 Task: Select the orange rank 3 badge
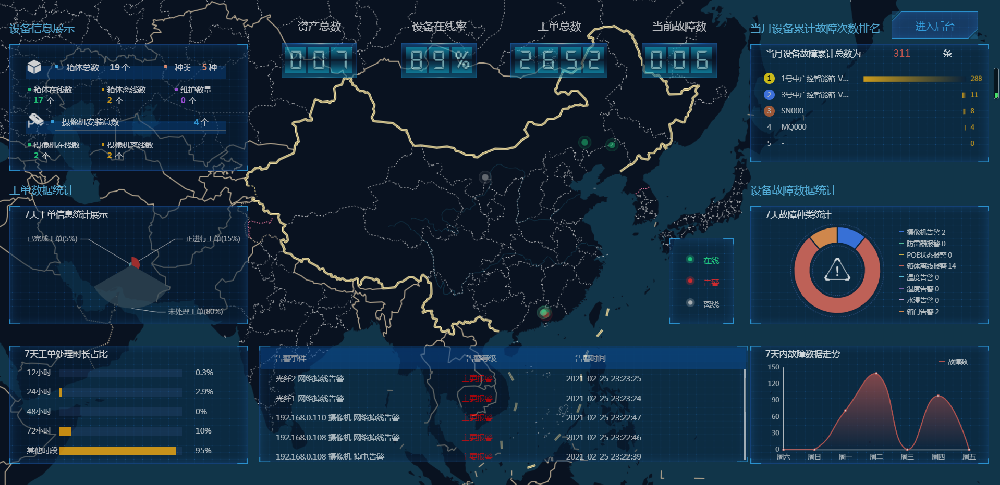coord(768,110)
